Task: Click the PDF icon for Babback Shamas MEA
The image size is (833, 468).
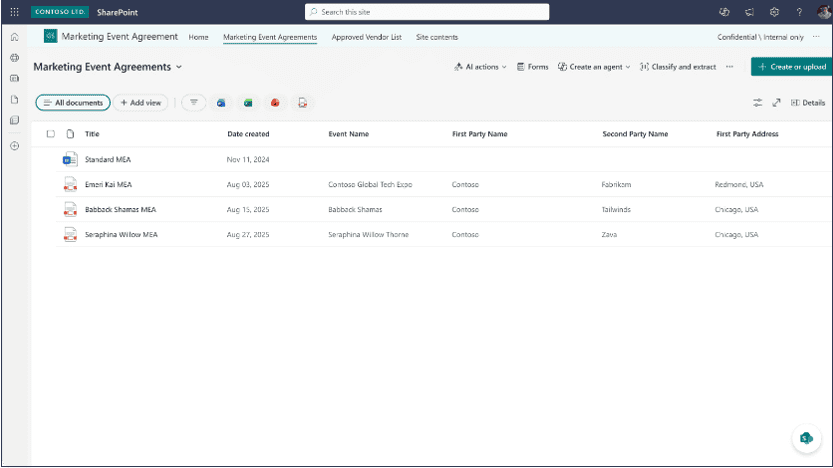Action: 70,209
